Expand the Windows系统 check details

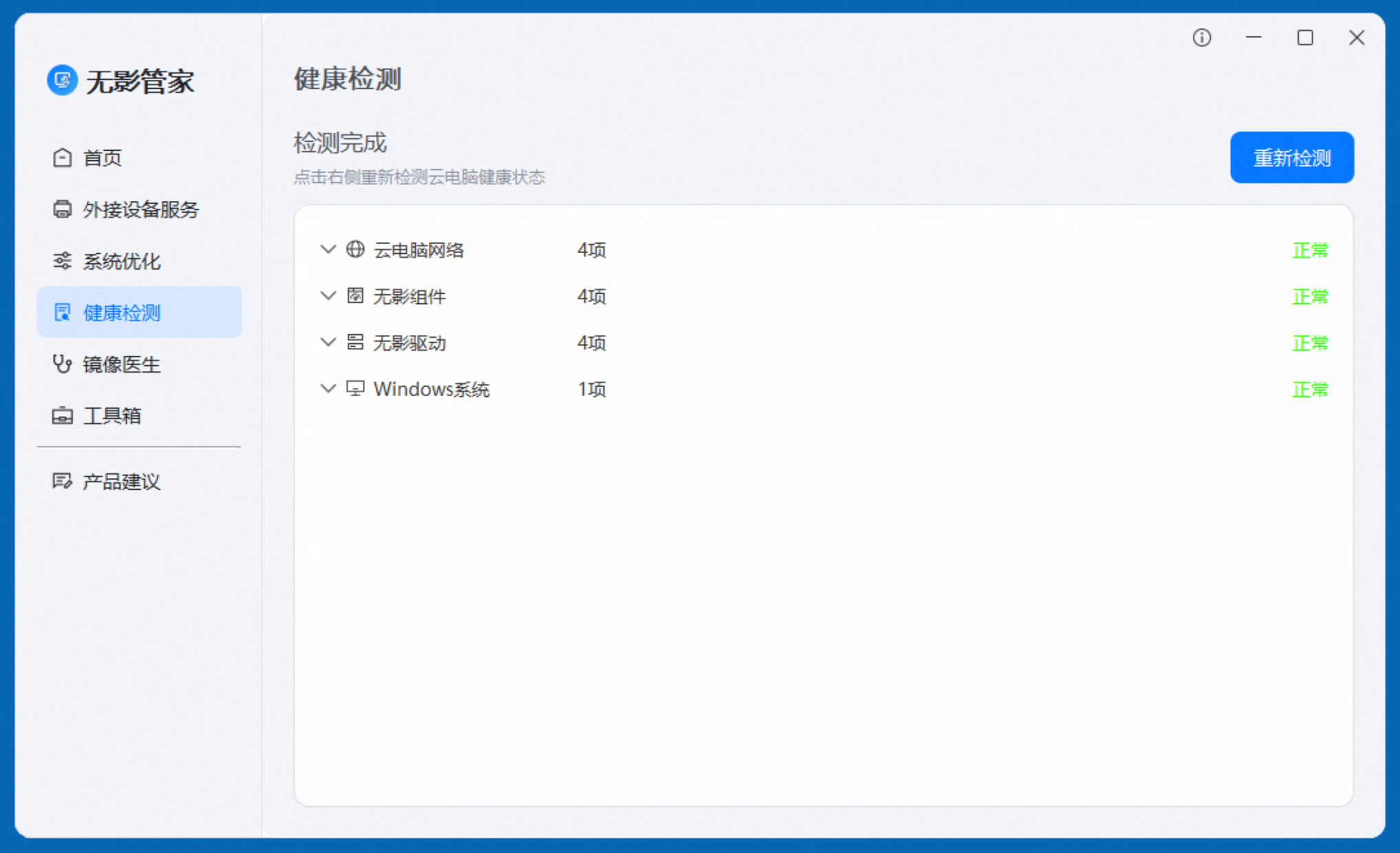tap(328, 389)
